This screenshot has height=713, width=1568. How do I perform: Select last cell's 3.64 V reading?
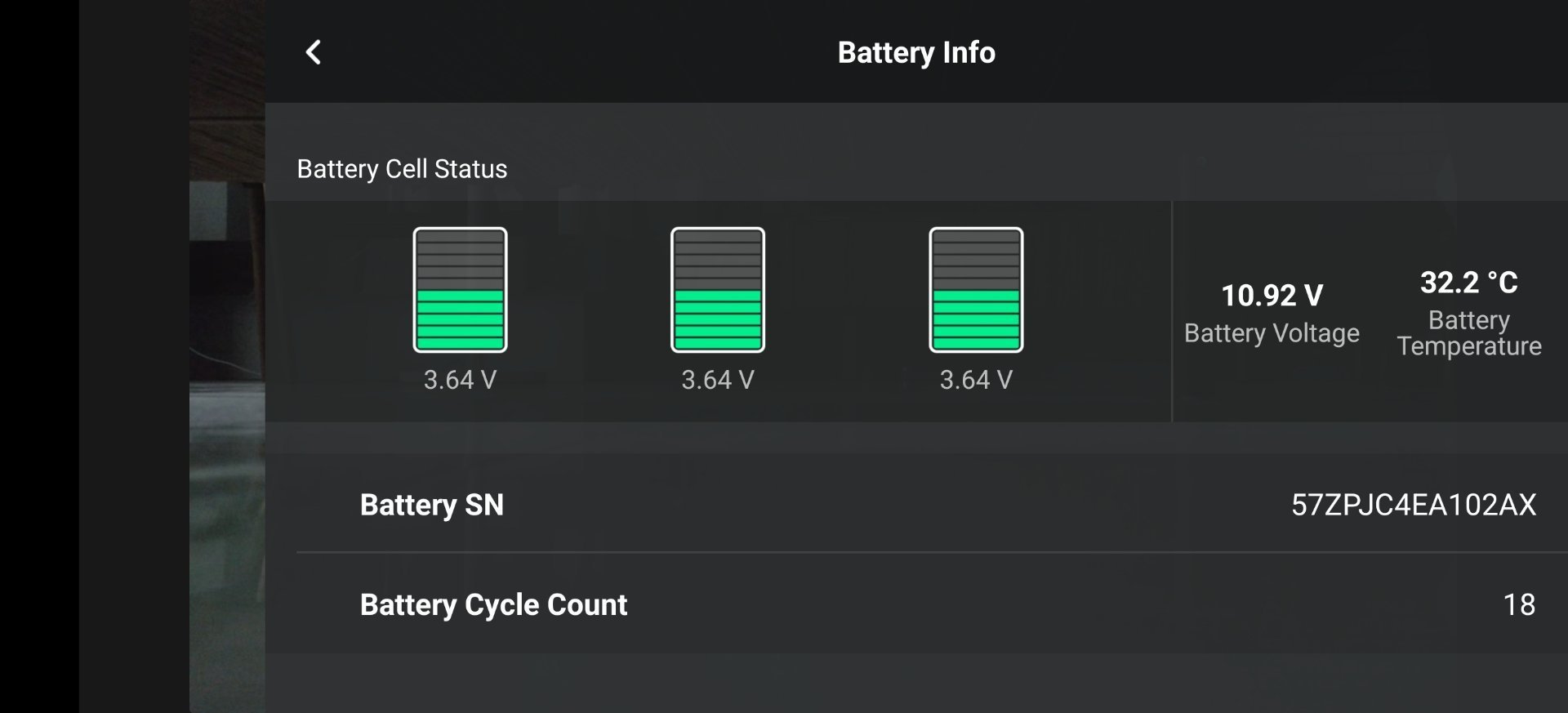(x=976, y=380)
